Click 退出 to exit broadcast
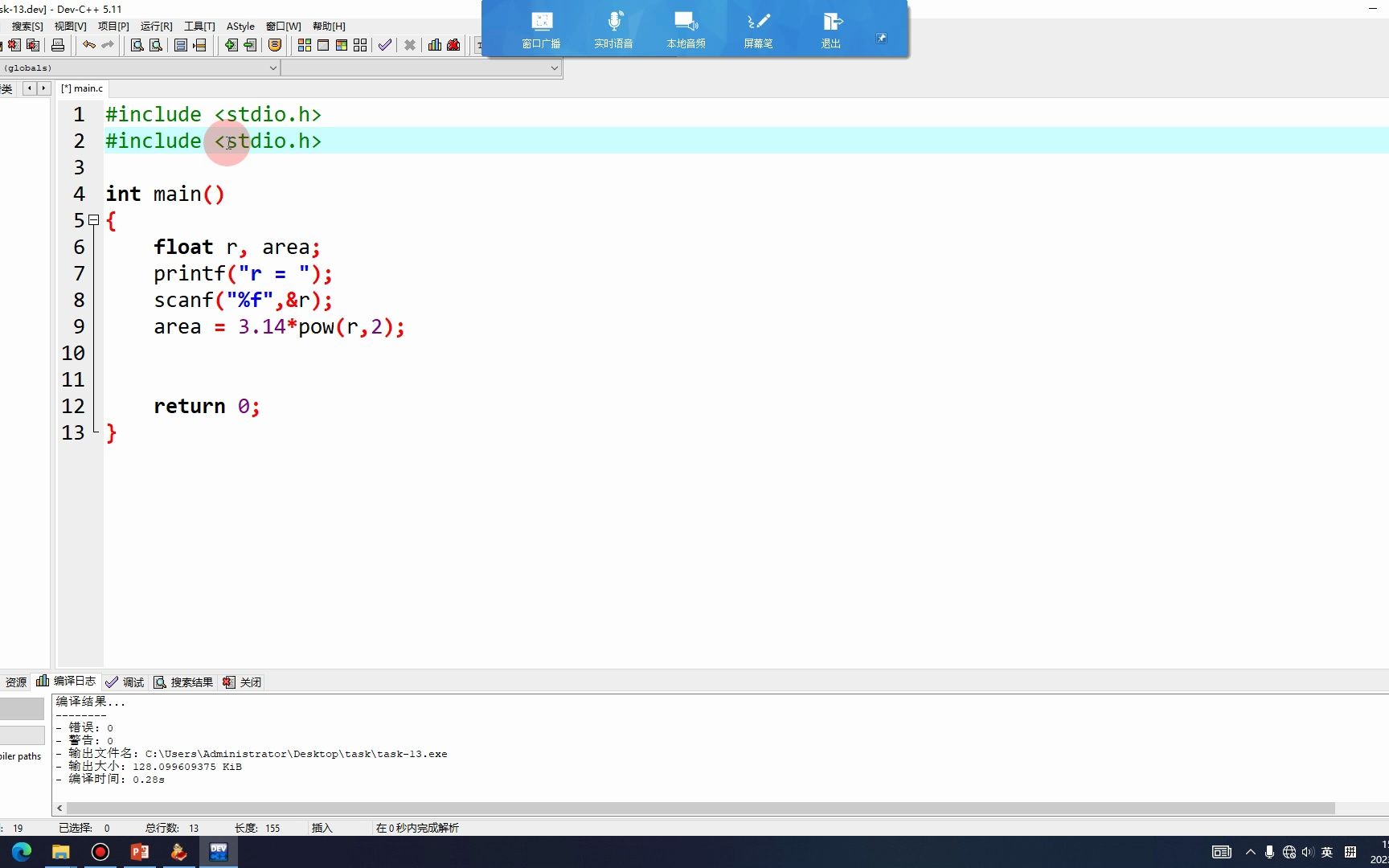This screenshot has width=1389, height=868. pyautogui.click(x=831, y=31)
